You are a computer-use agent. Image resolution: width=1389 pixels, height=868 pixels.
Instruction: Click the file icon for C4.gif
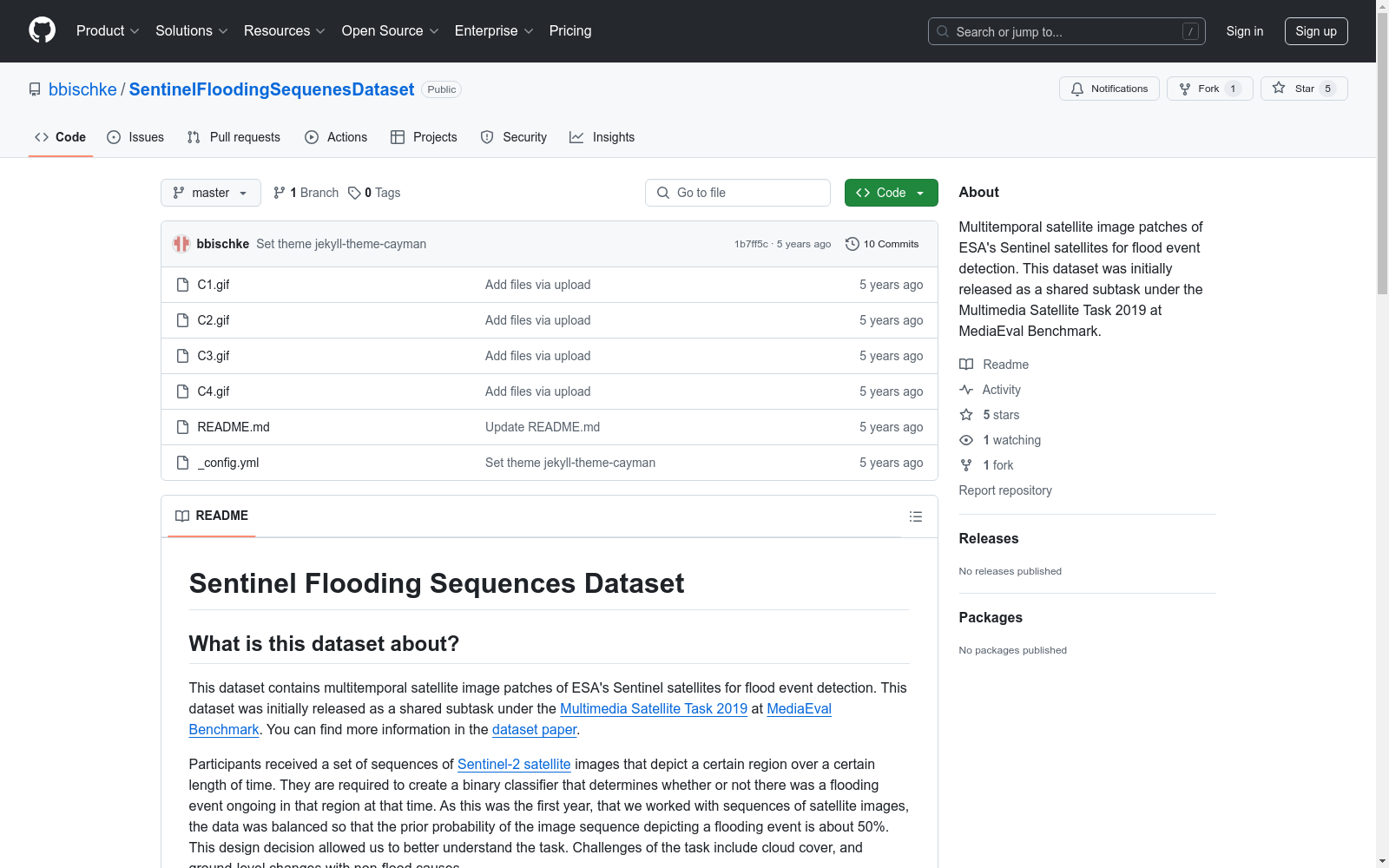[182, 391]
